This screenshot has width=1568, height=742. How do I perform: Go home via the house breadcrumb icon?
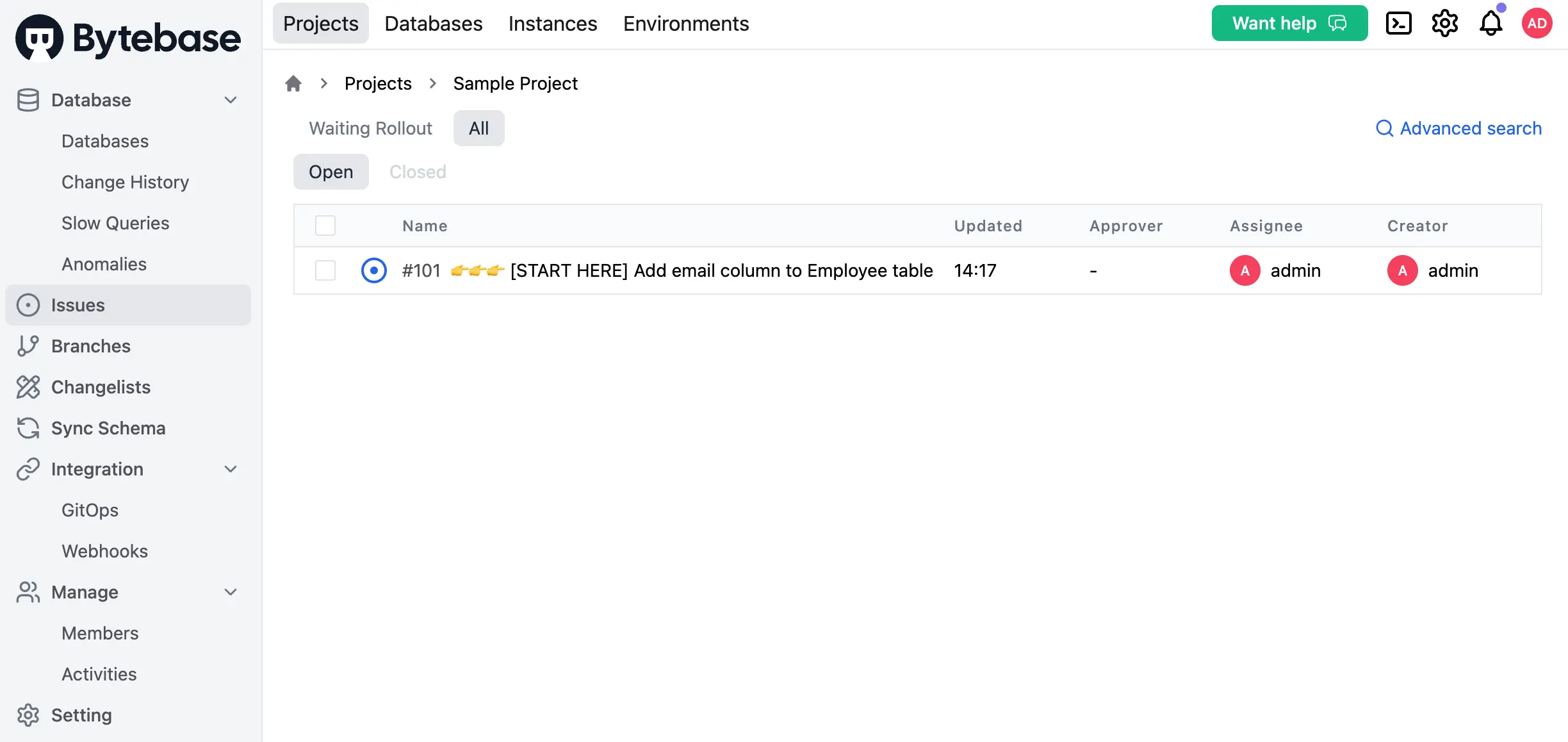click(293, 83)
